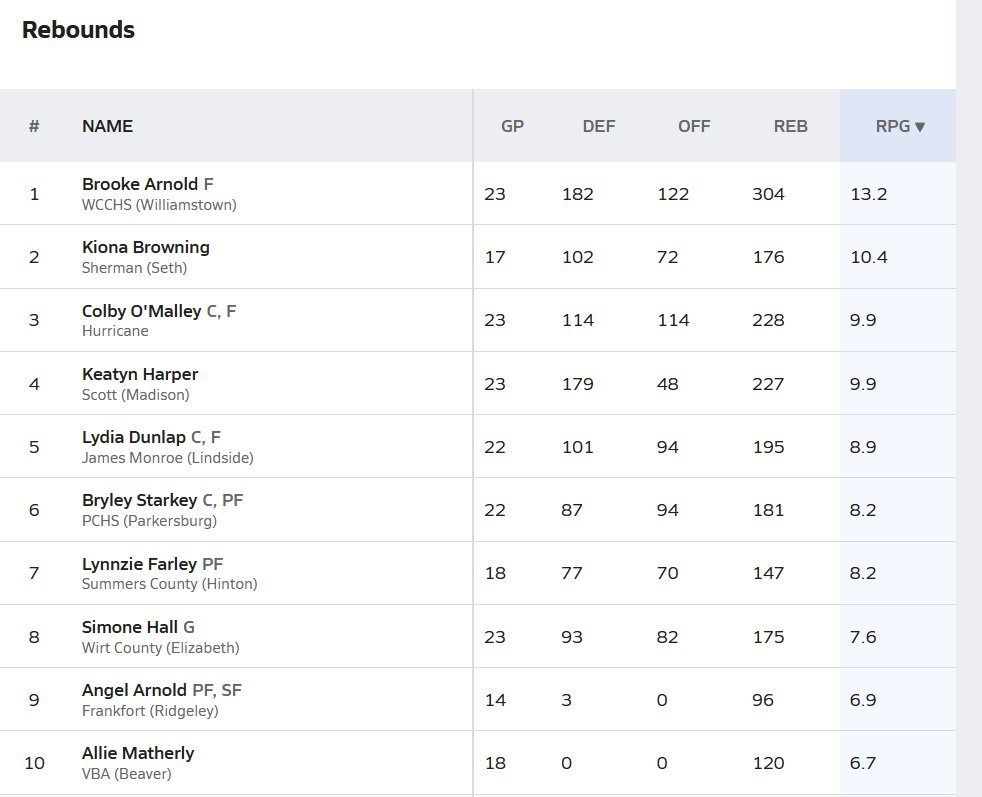Click Simone Hall's 7.6 RPG value
The image size is (982, 797).
pyautogui.click(x=863, y=637)
